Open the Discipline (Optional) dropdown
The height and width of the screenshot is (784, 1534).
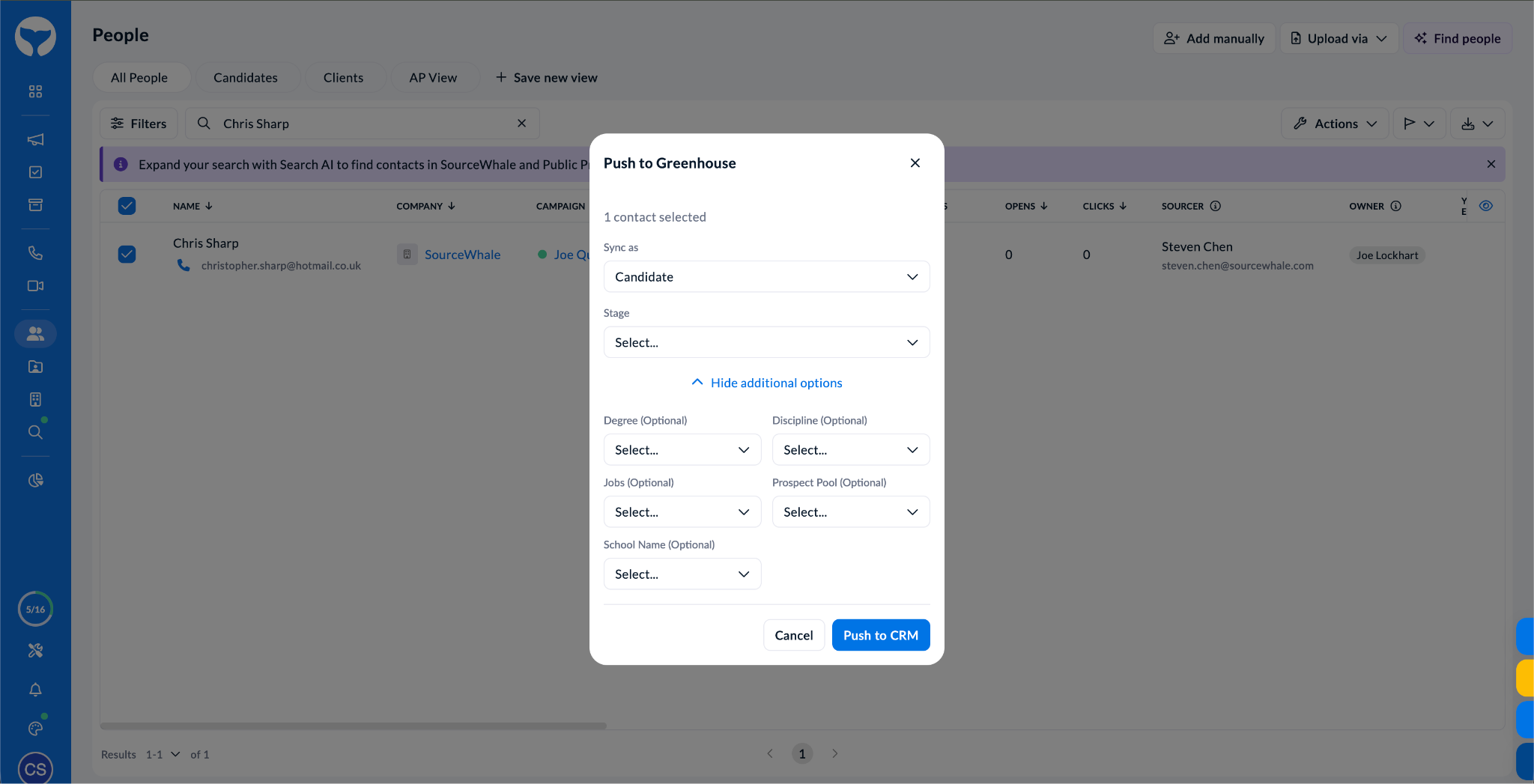pyautogui.click(x=851, y=450)
